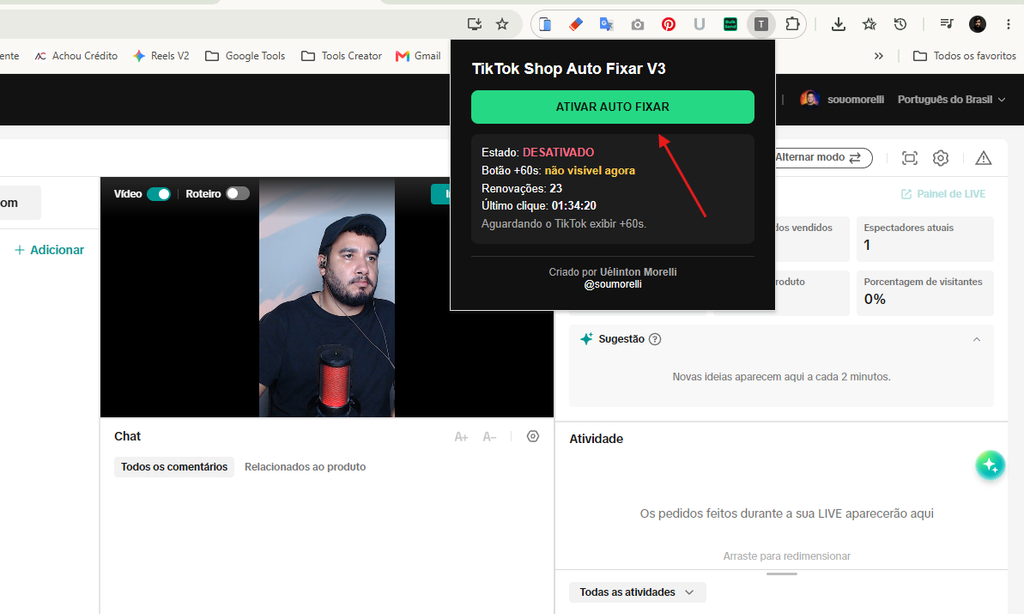Click the souomorelli account name
The width and height of the screenshot is (1024, 614).
[855, 99]
